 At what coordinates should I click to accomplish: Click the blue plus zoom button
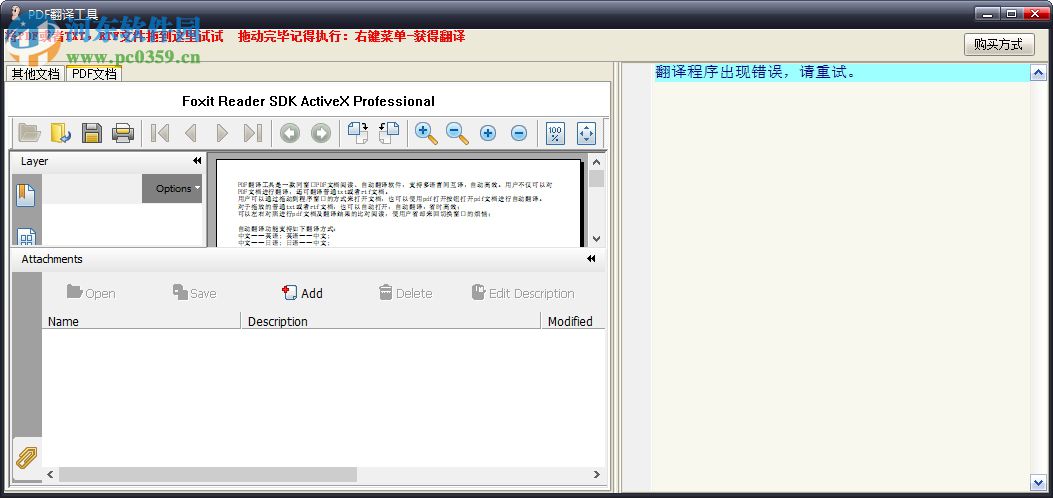488,133
